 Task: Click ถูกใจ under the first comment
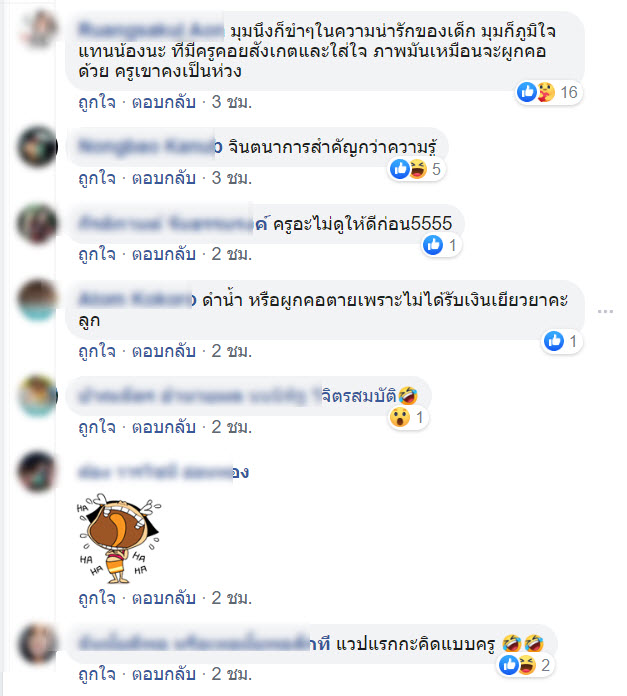point(97,103)
